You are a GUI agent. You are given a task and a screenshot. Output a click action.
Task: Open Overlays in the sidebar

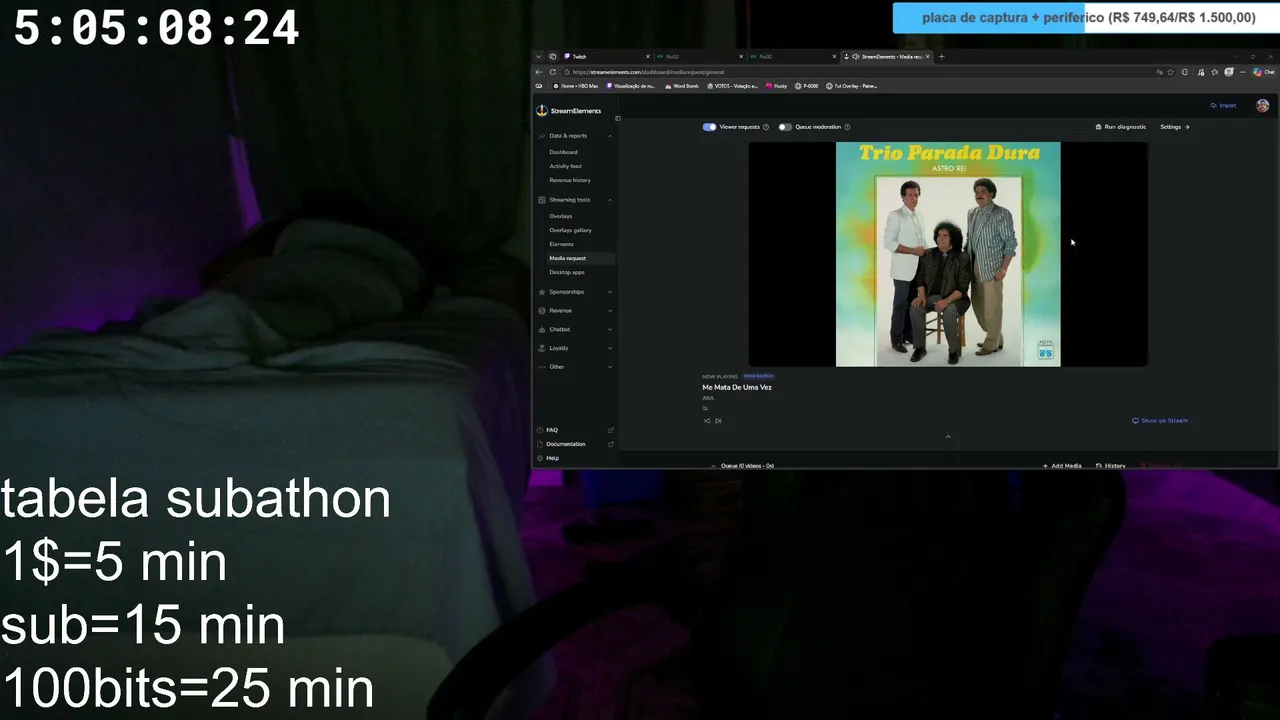[560, 216]
